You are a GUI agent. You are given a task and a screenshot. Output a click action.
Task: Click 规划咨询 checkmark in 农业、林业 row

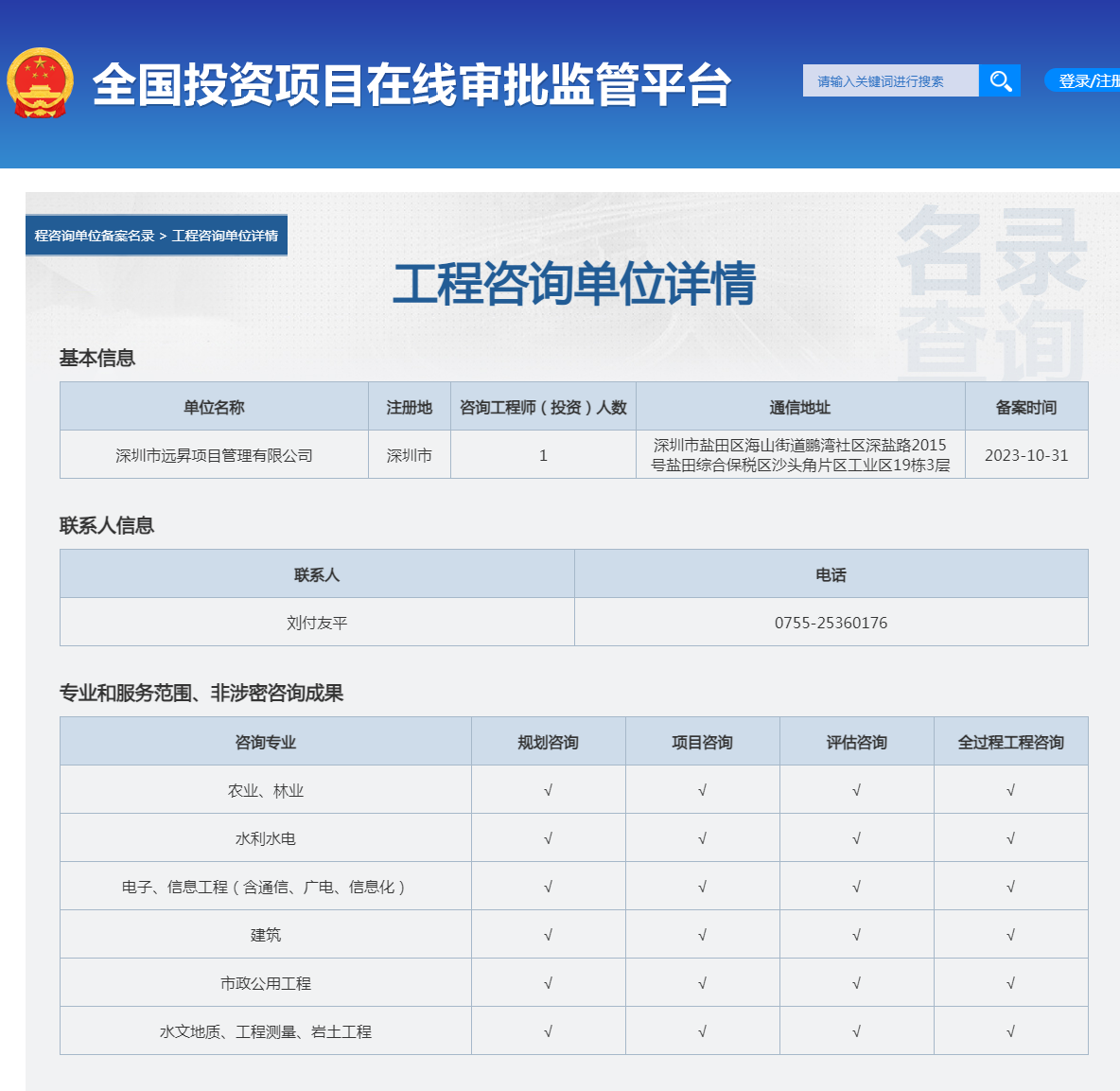(x=548, y=790)
